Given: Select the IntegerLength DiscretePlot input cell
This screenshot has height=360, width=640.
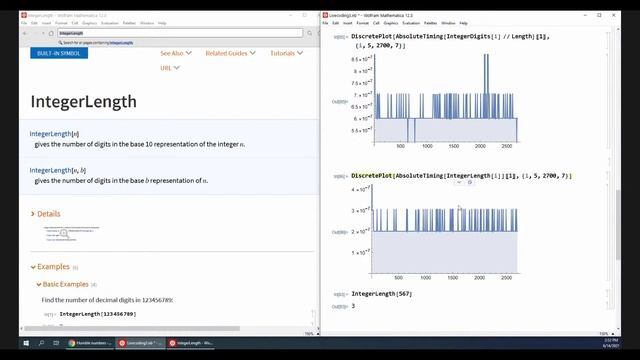Looking at the screenshot, I should [461, 176].
